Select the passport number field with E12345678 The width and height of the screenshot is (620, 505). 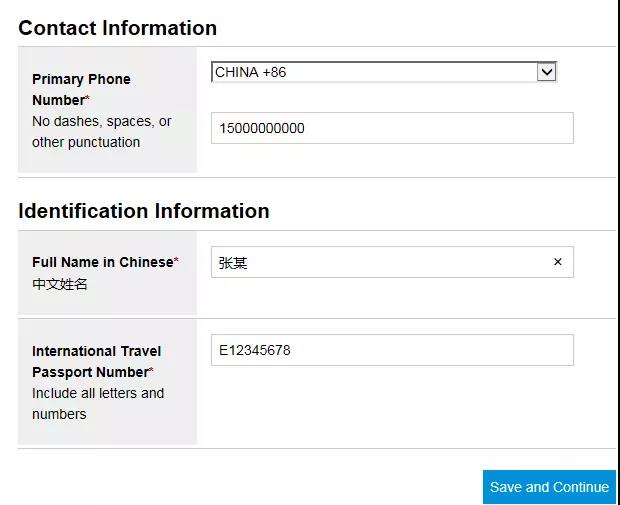pyautogui.click(x=392, y=350)
